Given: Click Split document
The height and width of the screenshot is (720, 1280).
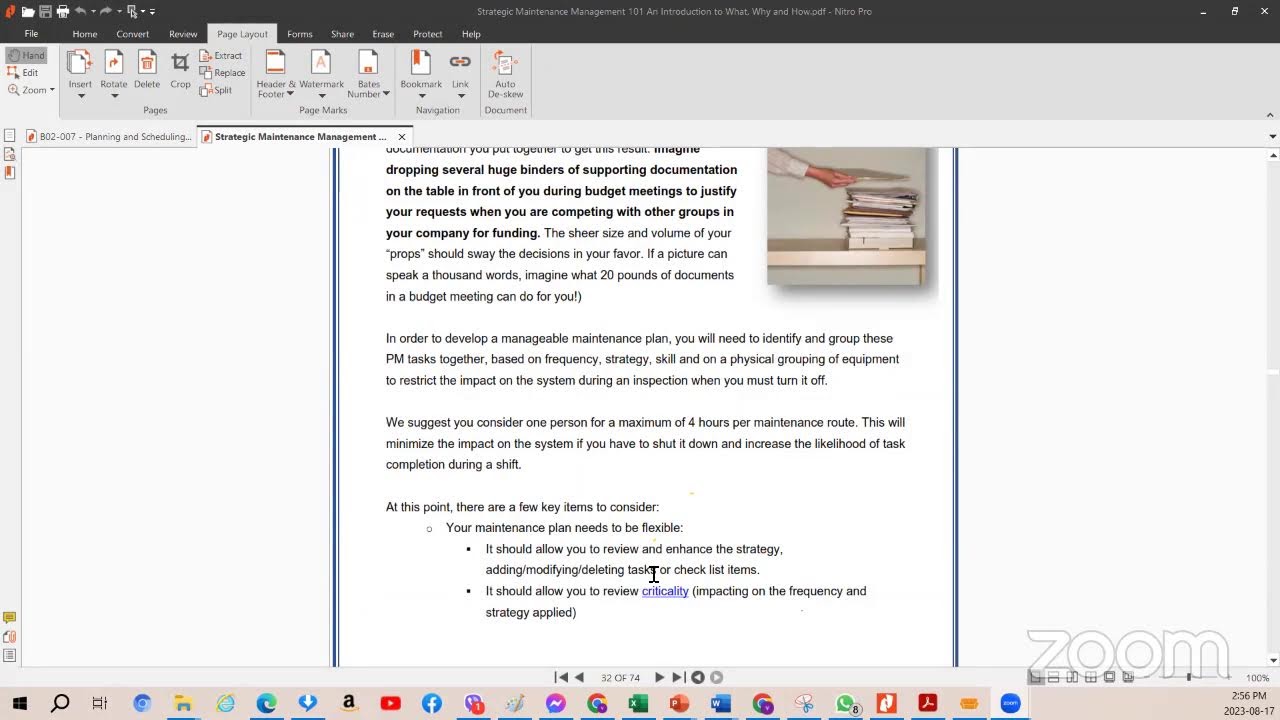Looking at the screenshot, I should click(x=216, y=90).
